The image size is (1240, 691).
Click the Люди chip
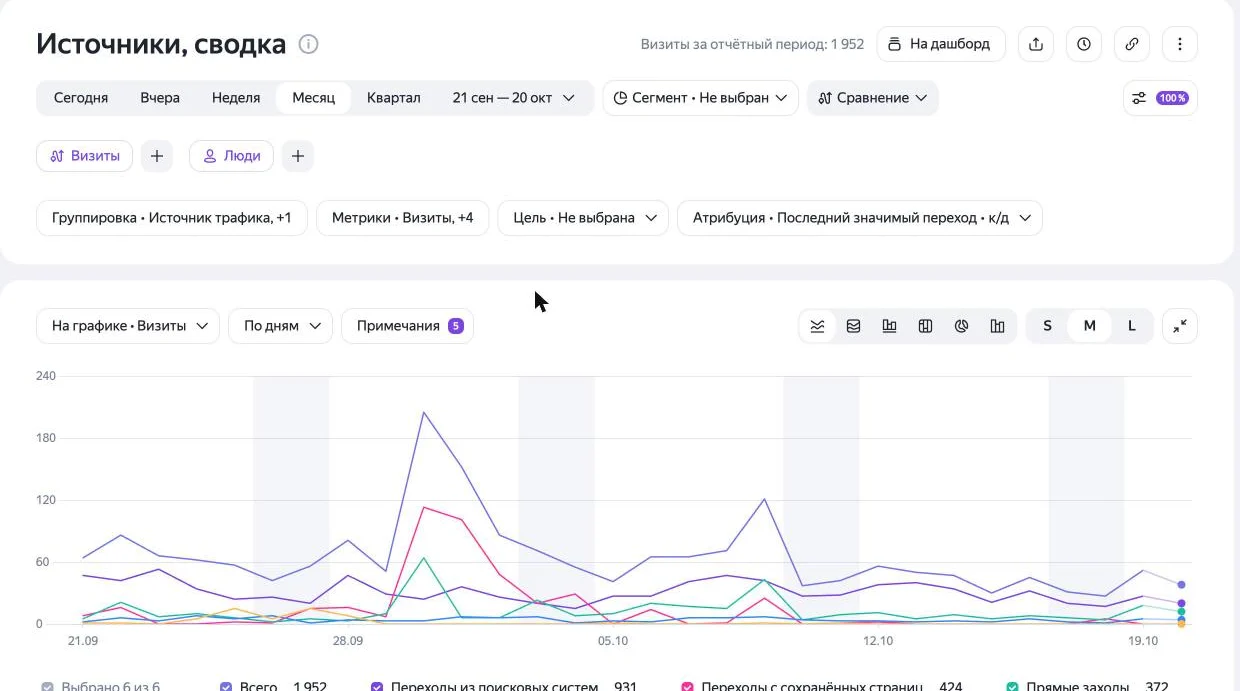click(231, 156)
